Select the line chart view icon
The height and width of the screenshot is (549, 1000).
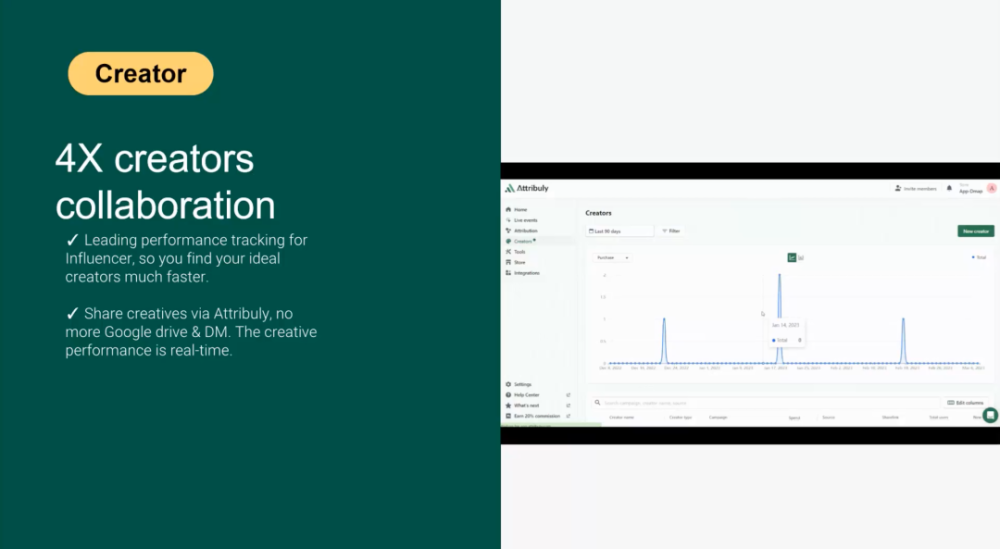click(x=791, y=258)
